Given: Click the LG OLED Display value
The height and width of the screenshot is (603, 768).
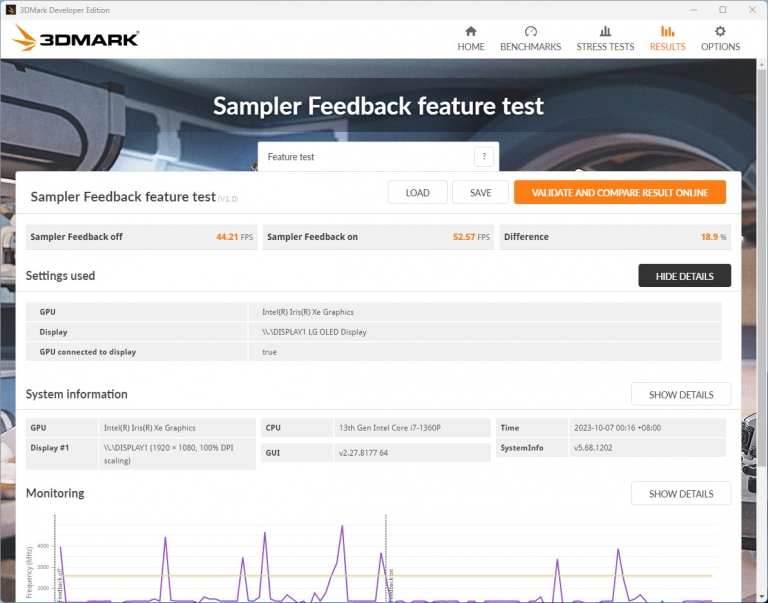Looking at the screenshot, I should coord(314,332).
